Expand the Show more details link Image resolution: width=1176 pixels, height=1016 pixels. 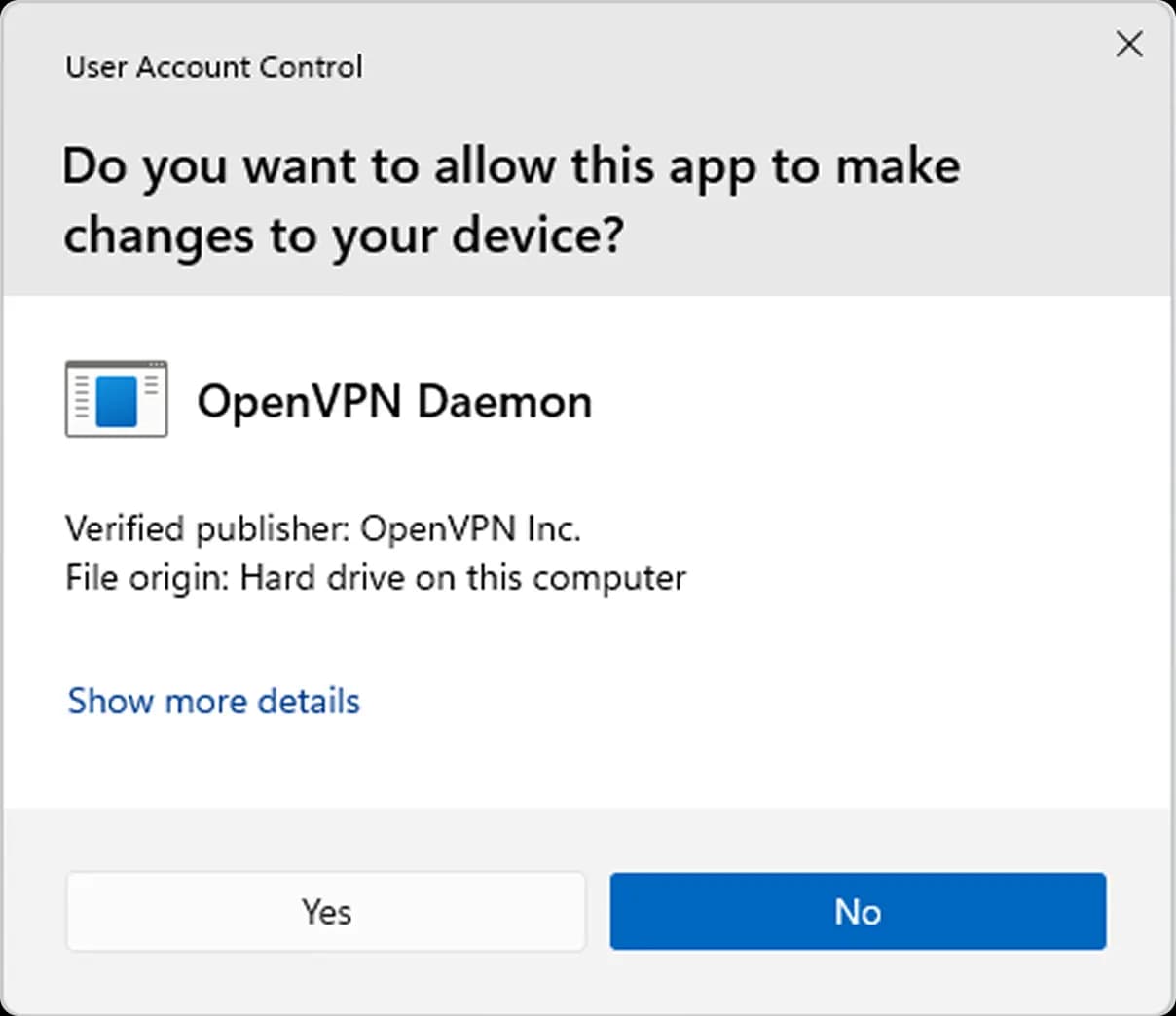pyautogui.click(x=214, y=701)
